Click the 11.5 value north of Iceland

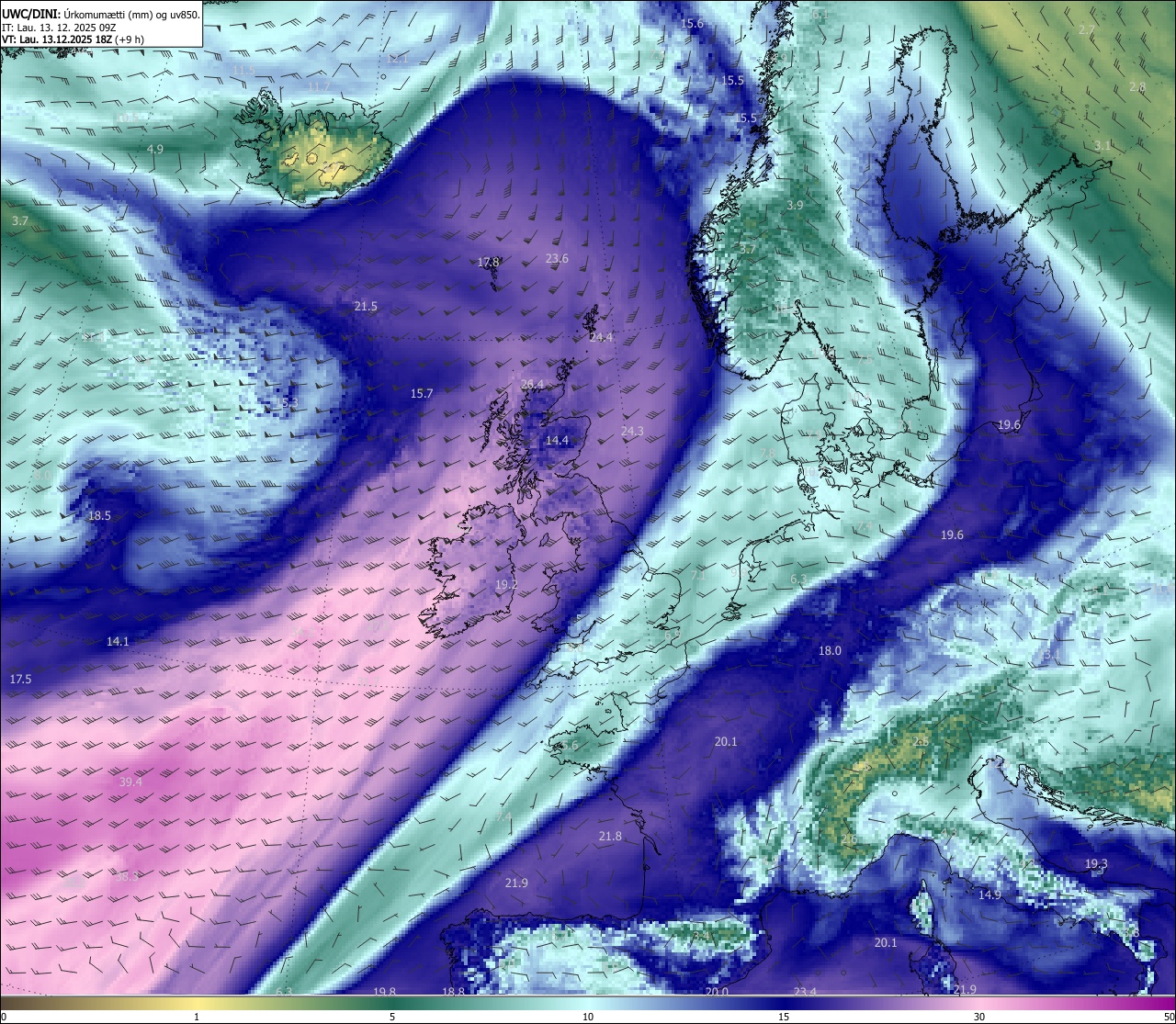[243, 71]
